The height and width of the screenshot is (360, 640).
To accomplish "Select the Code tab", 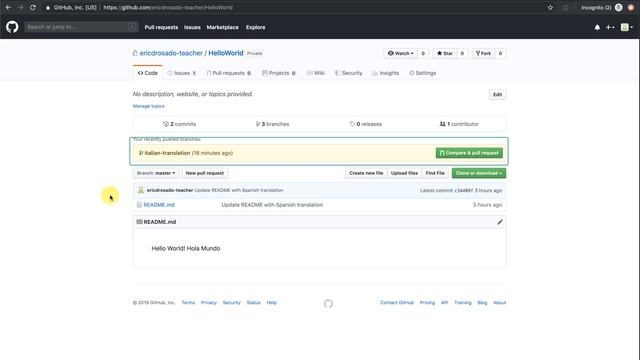I will [x=148, y=73].
